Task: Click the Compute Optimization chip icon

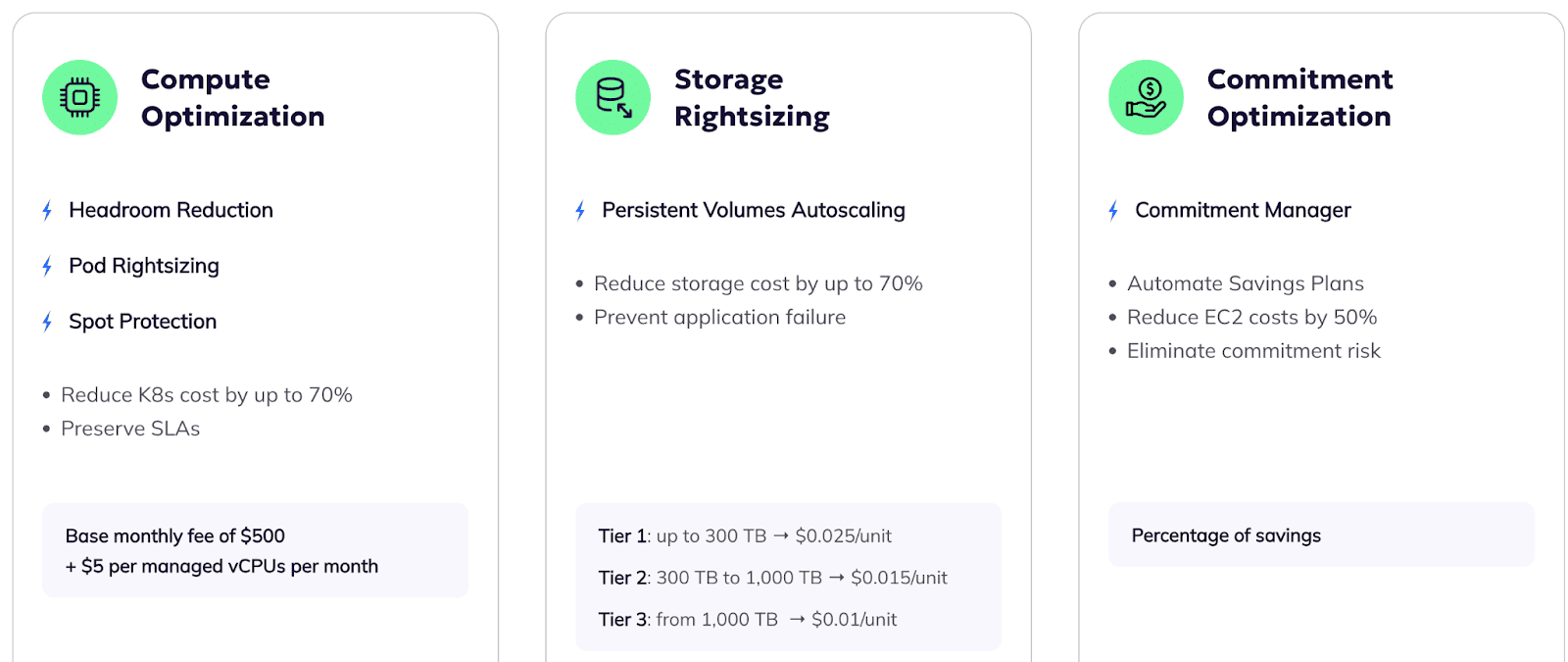Action: point(79,97)
